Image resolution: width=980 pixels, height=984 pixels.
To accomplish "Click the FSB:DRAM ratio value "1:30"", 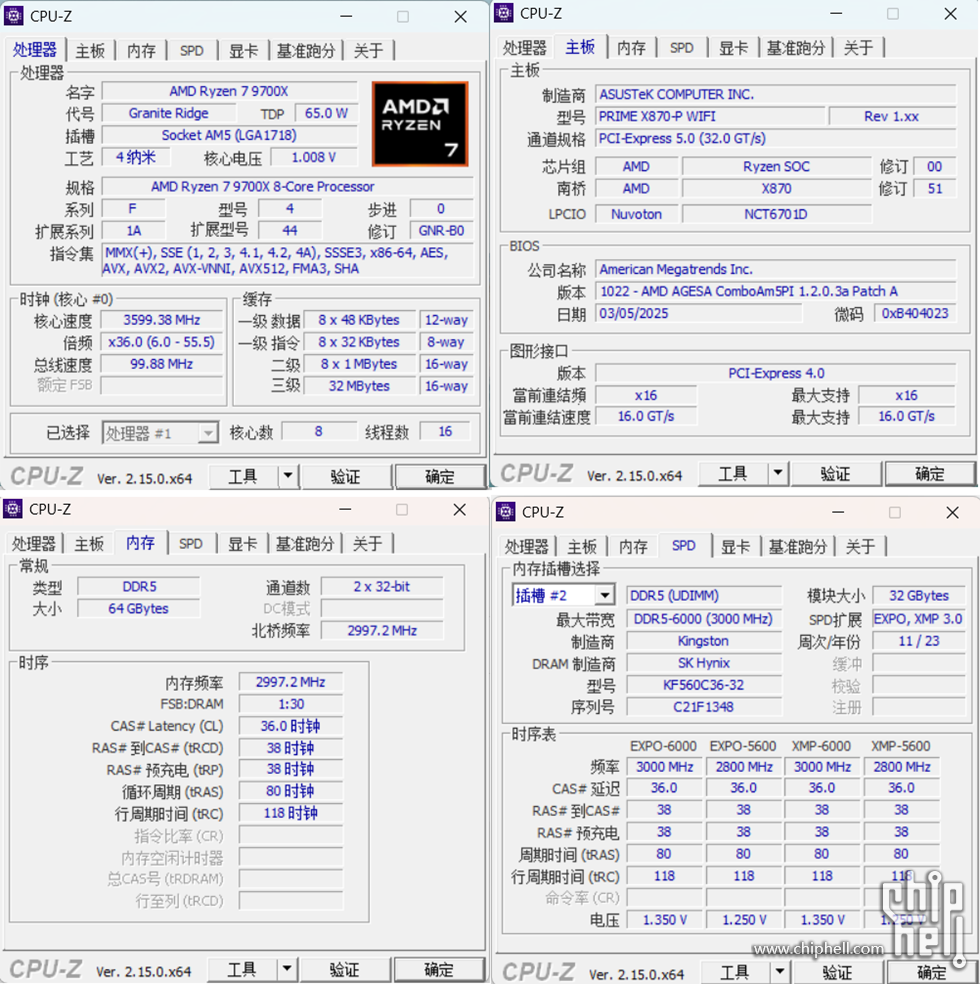I will pos(291,704).
